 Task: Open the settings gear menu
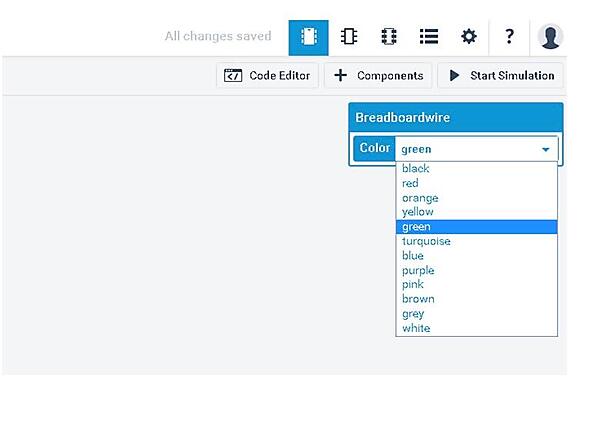click(469, 37)
